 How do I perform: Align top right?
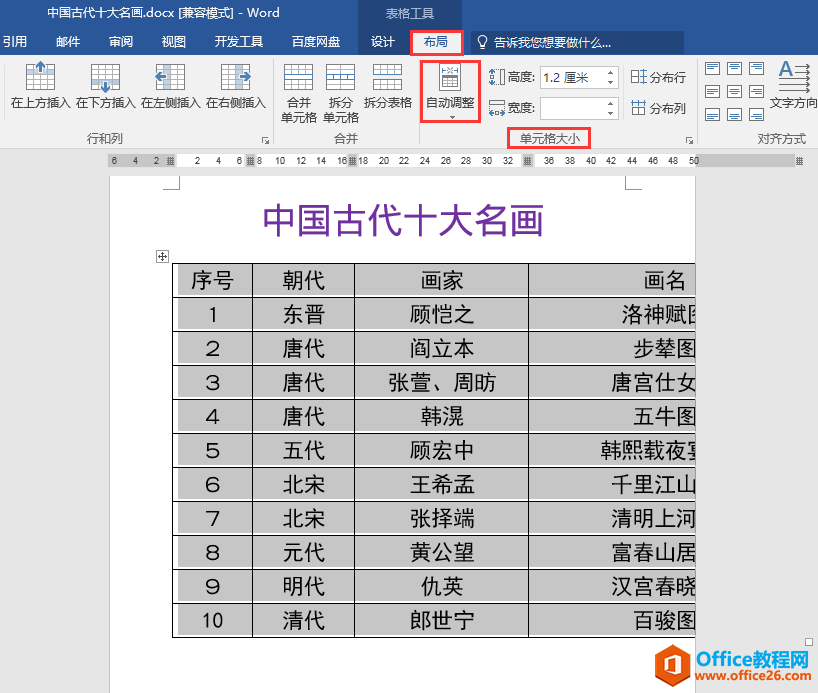tap(756, 68)
